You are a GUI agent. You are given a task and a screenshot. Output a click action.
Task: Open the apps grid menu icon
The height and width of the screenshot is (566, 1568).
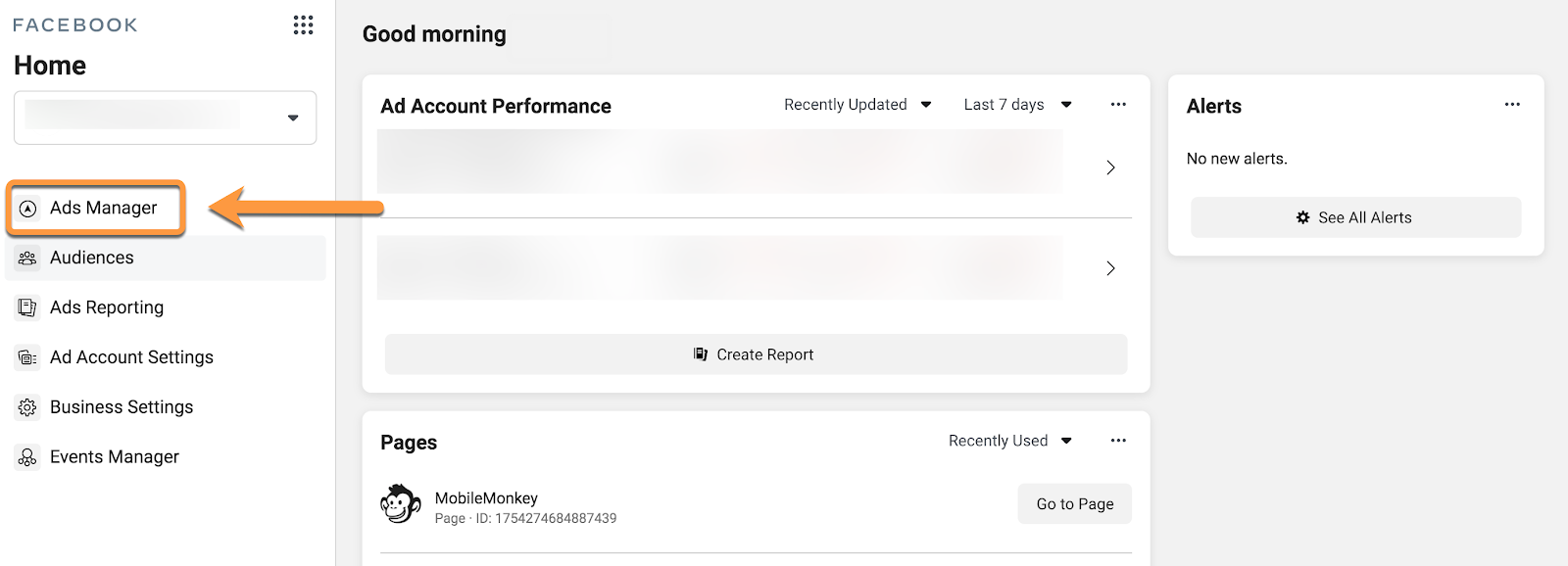(303, 25)
